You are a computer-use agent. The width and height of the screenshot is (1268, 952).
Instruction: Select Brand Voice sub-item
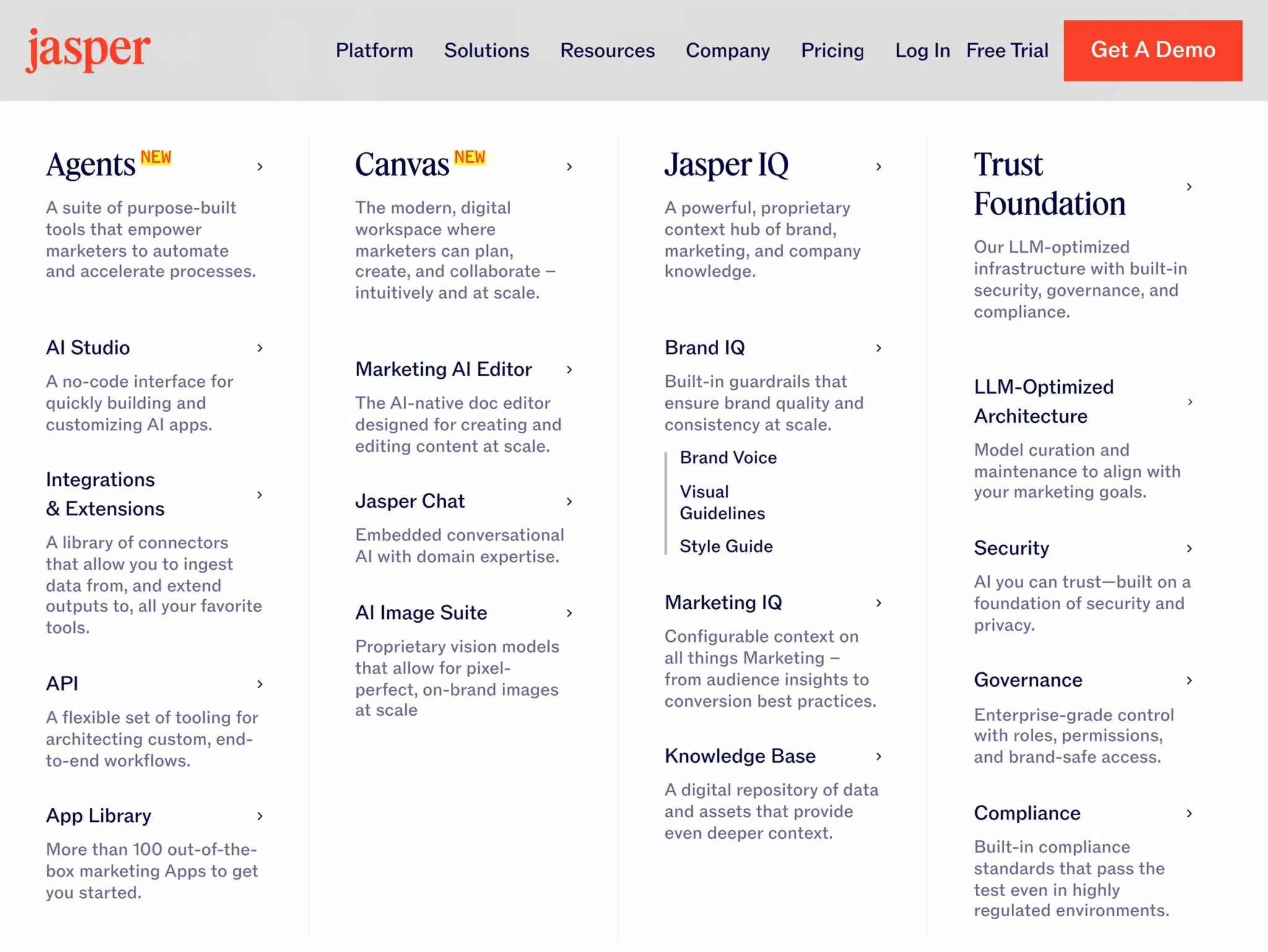pos(728,457)
